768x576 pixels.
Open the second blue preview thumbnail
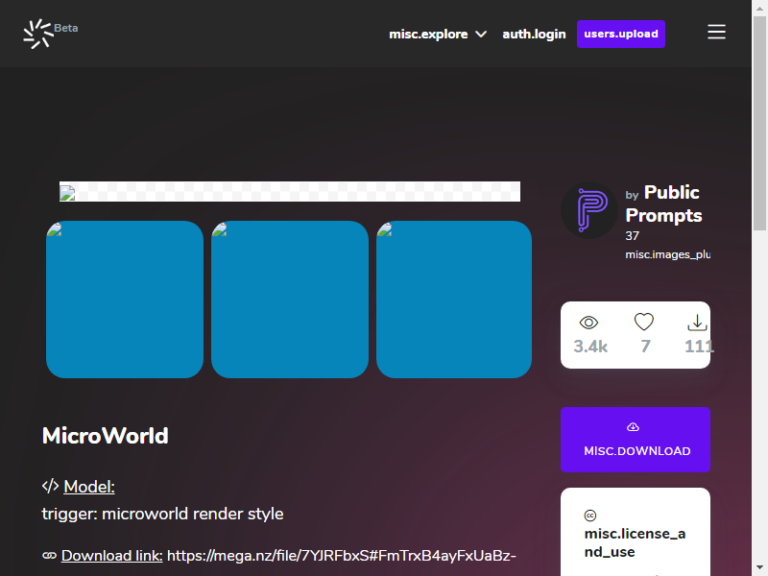[289, 299]
